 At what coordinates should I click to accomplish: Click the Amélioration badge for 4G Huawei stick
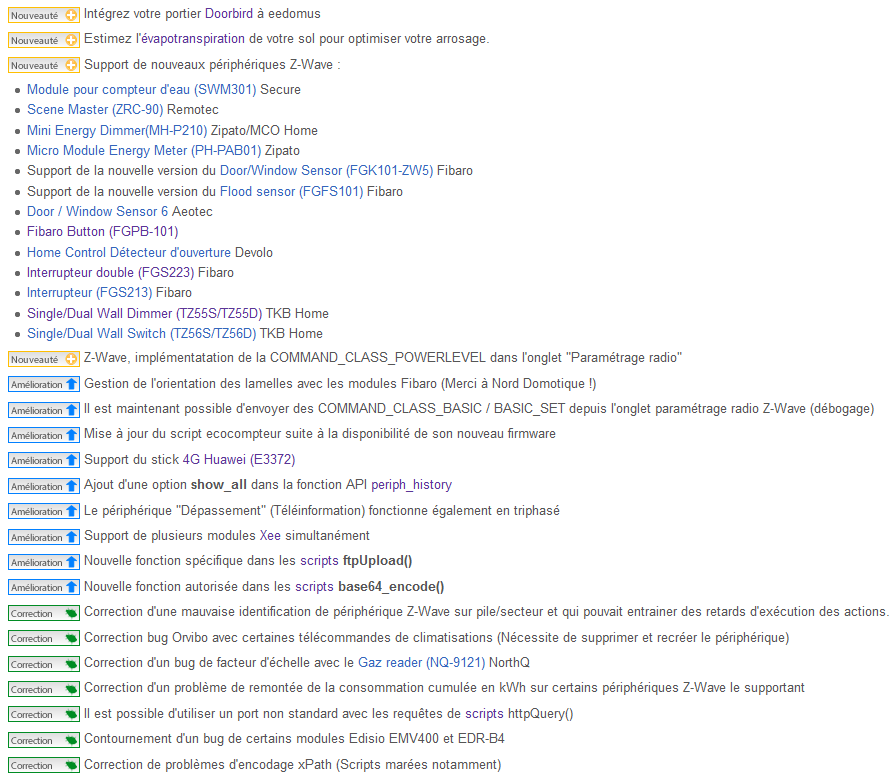pyautogui.click(x=44, y=460)
